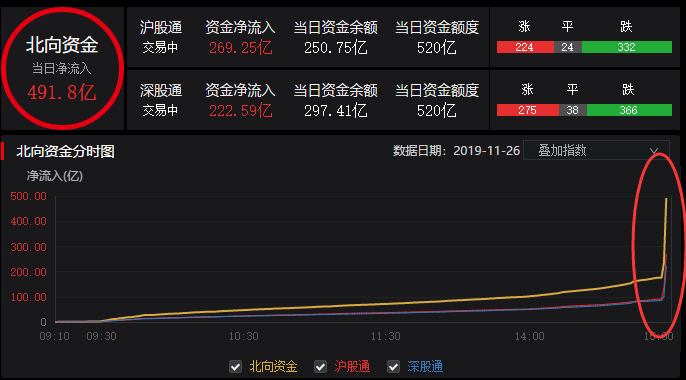The image size is (686, 380).
Task: Click the gray 38 flat segment in 深股通
Action: click(573, 110)
